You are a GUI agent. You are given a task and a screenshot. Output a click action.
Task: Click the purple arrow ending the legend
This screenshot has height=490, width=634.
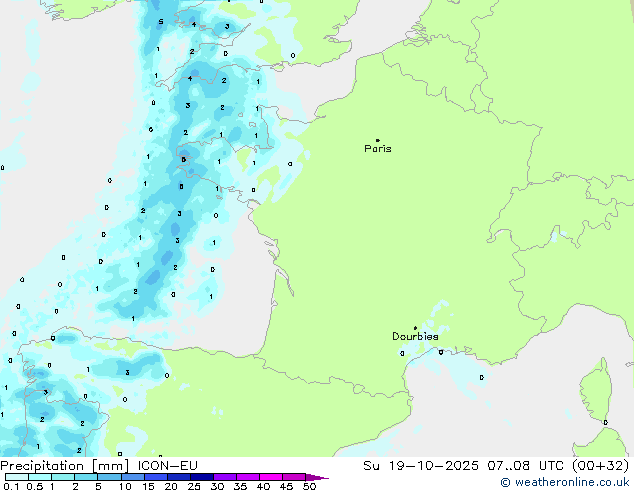click(317, 477)
